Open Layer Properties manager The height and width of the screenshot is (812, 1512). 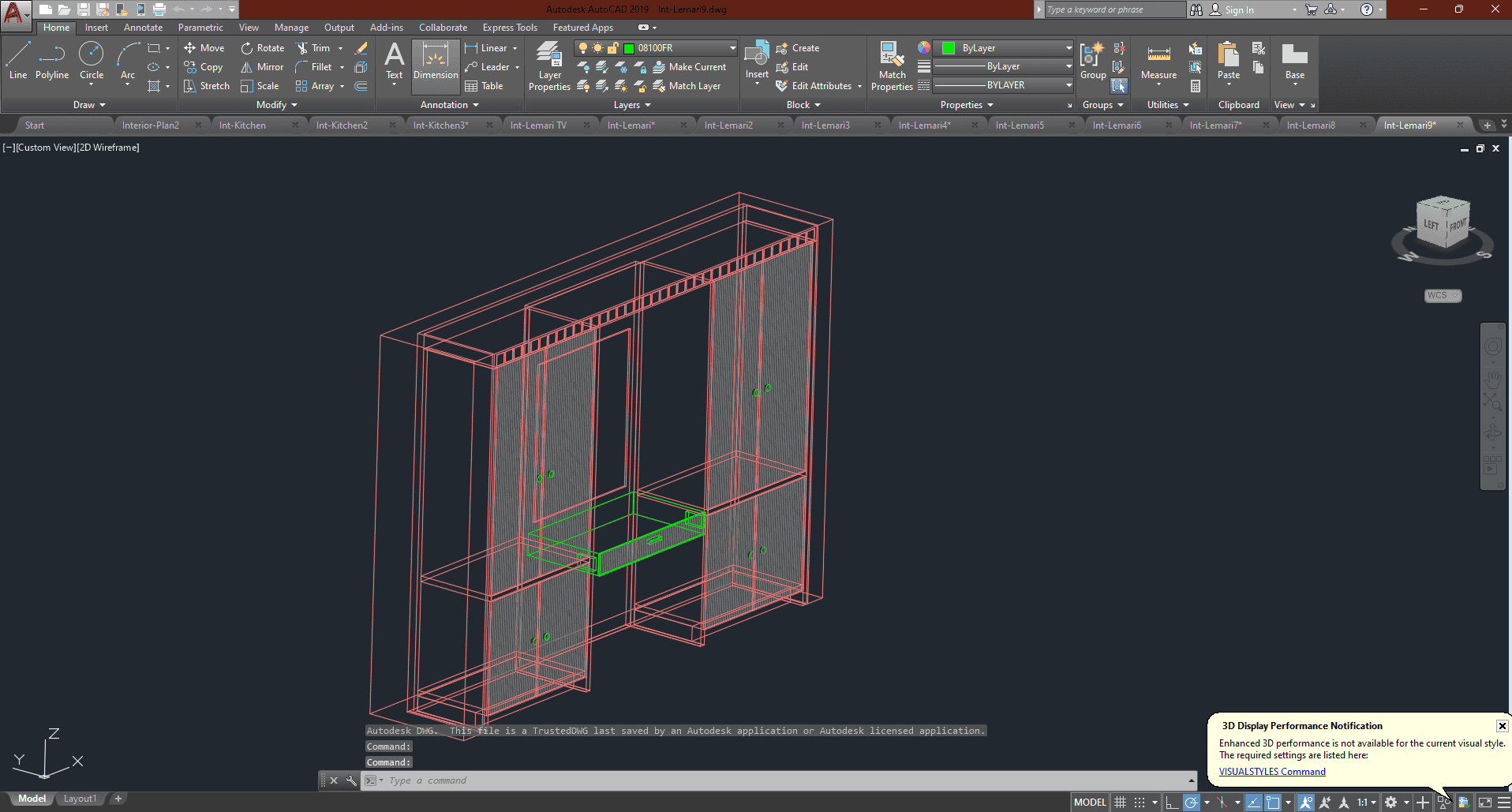(549, 65)
